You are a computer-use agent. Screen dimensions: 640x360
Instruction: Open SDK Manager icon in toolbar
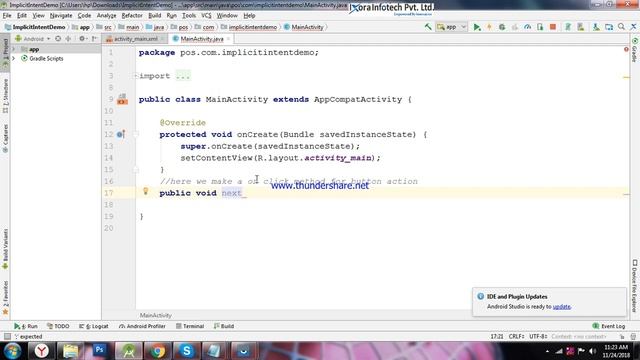pos(596,27)
